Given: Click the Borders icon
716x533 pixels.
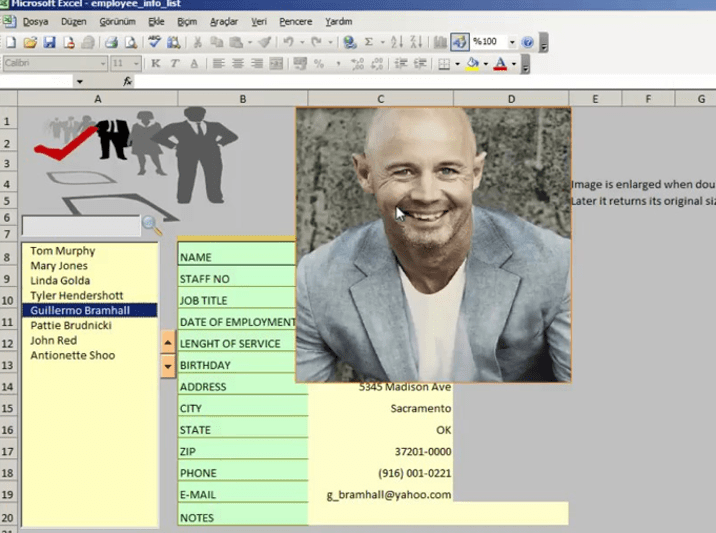Looking at the screenshot, I should 444,64.
